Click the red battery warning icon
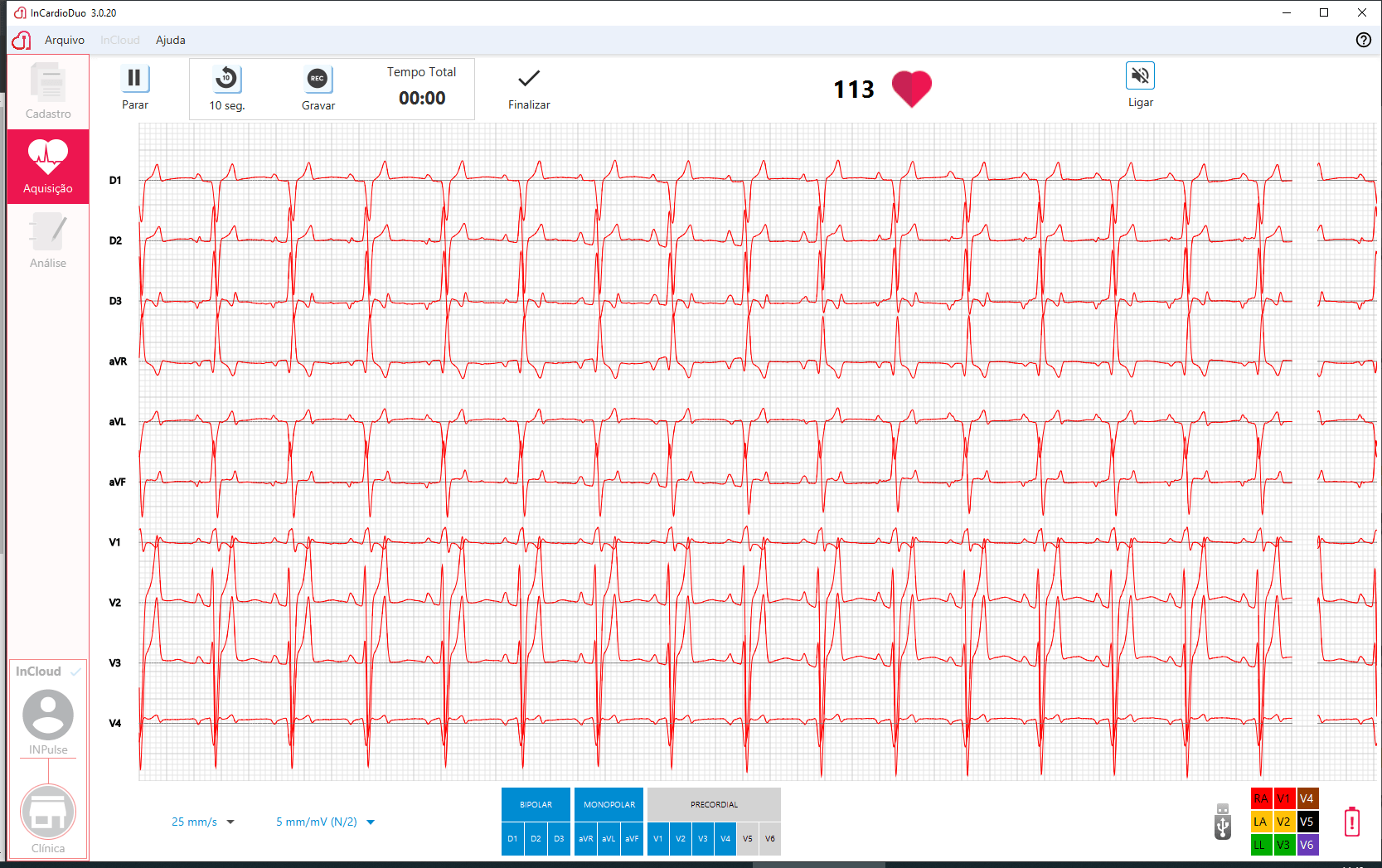The width and height of the screenshot is (1382, 868). [1352, 822]
